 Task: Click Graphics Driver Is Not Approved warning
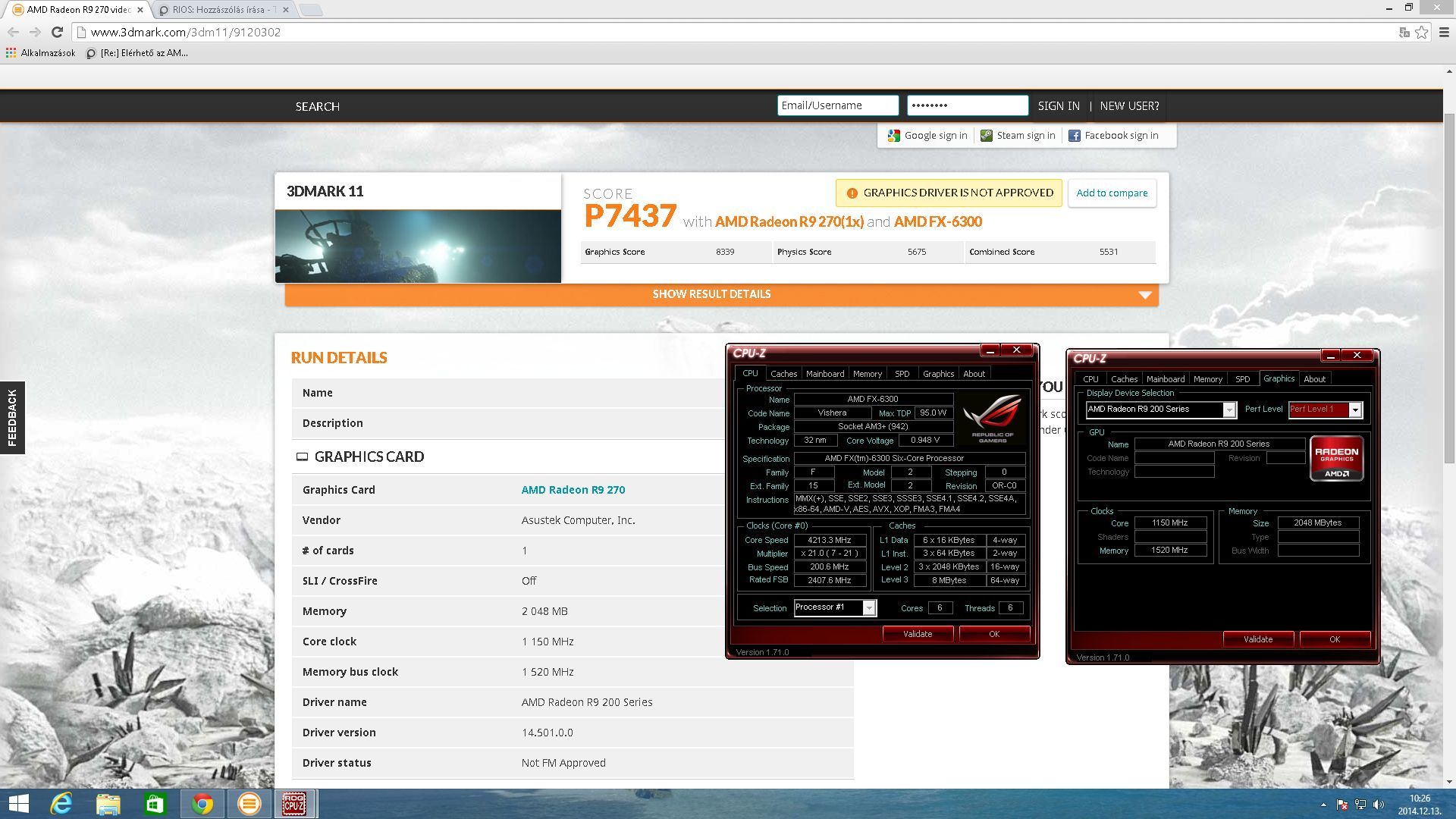click(949, 193)
